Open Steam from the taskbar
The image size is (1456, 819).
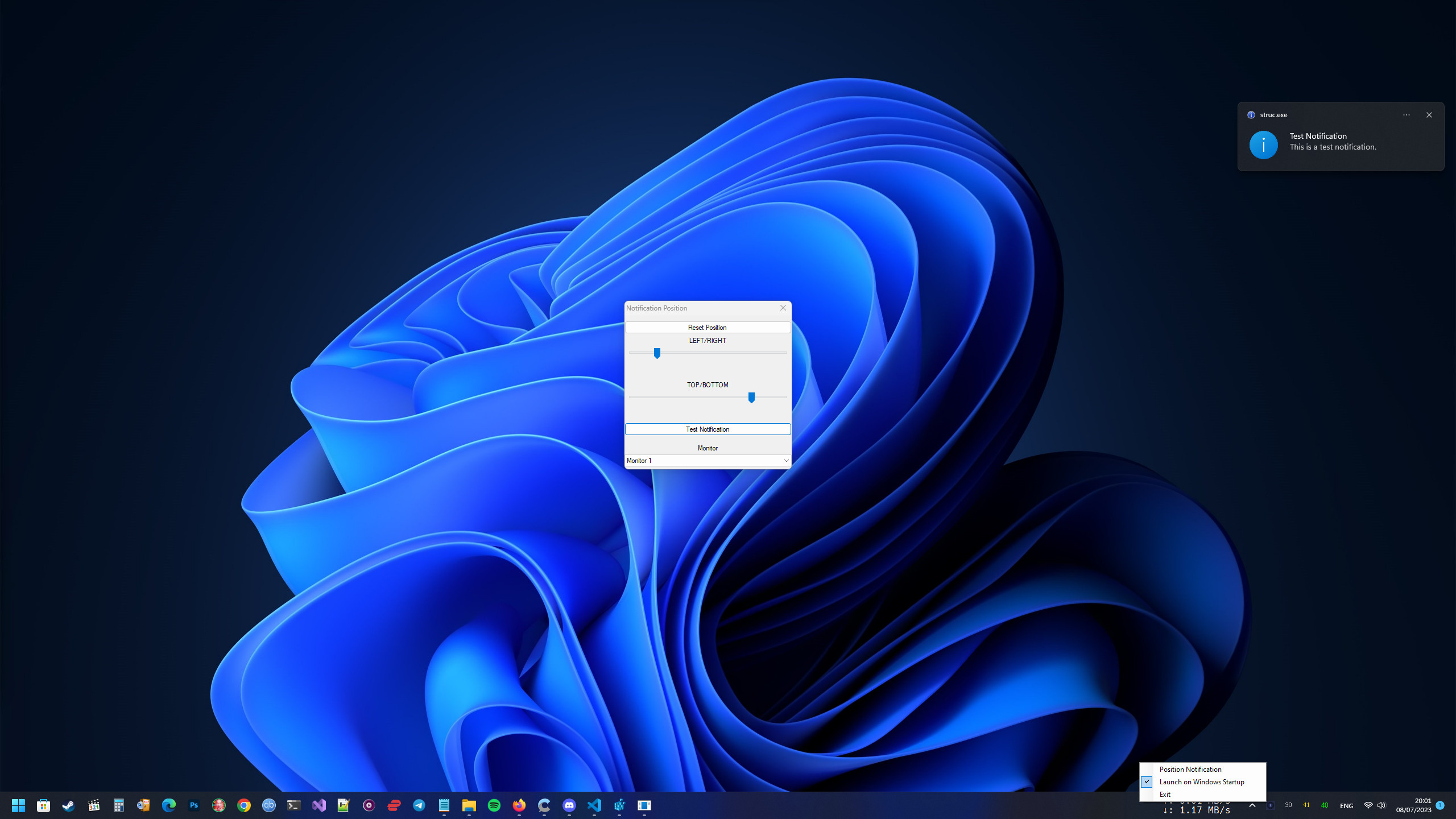point(68,805)
